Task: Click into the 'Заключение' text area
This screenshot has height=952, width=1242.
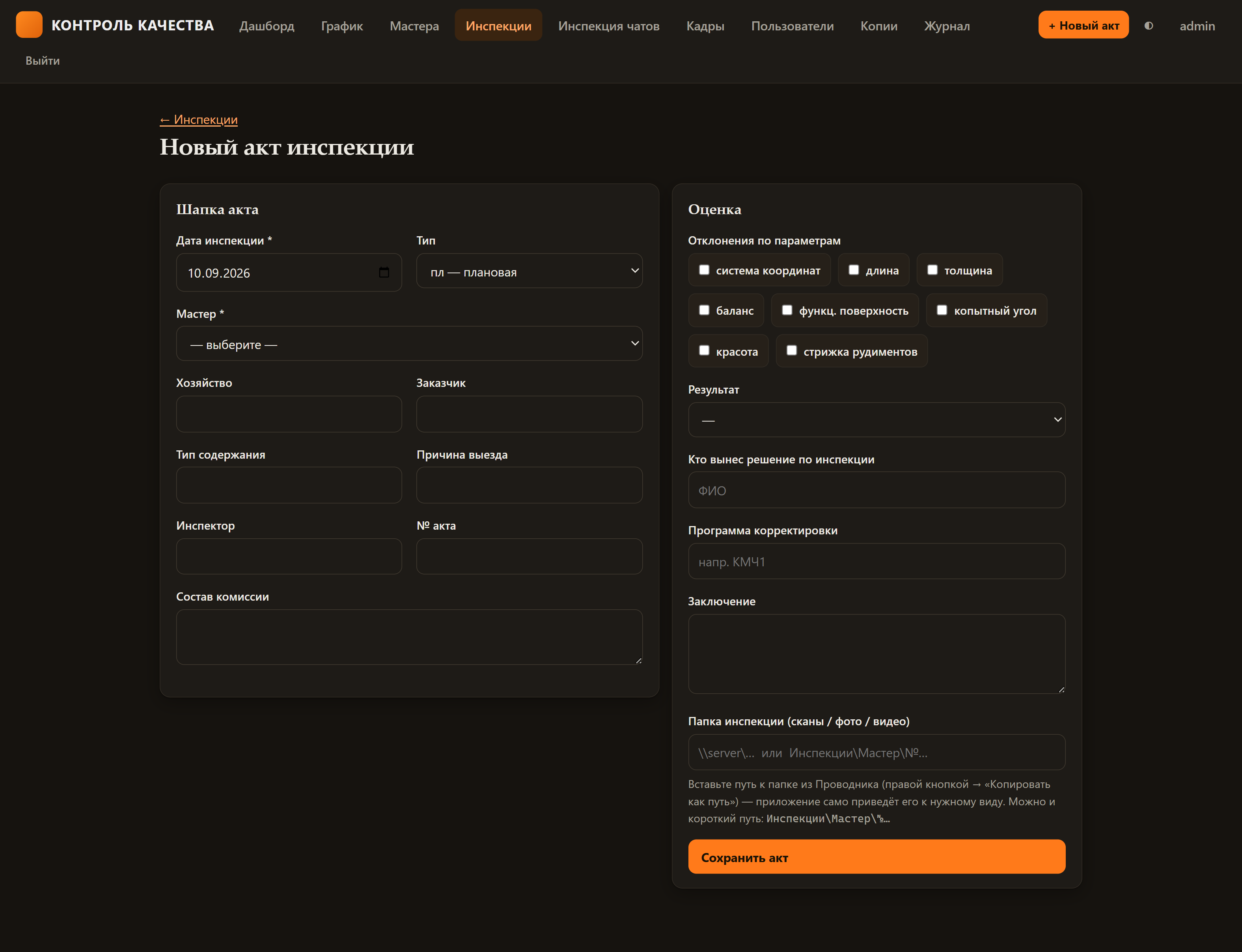Action: click(876, 654)
